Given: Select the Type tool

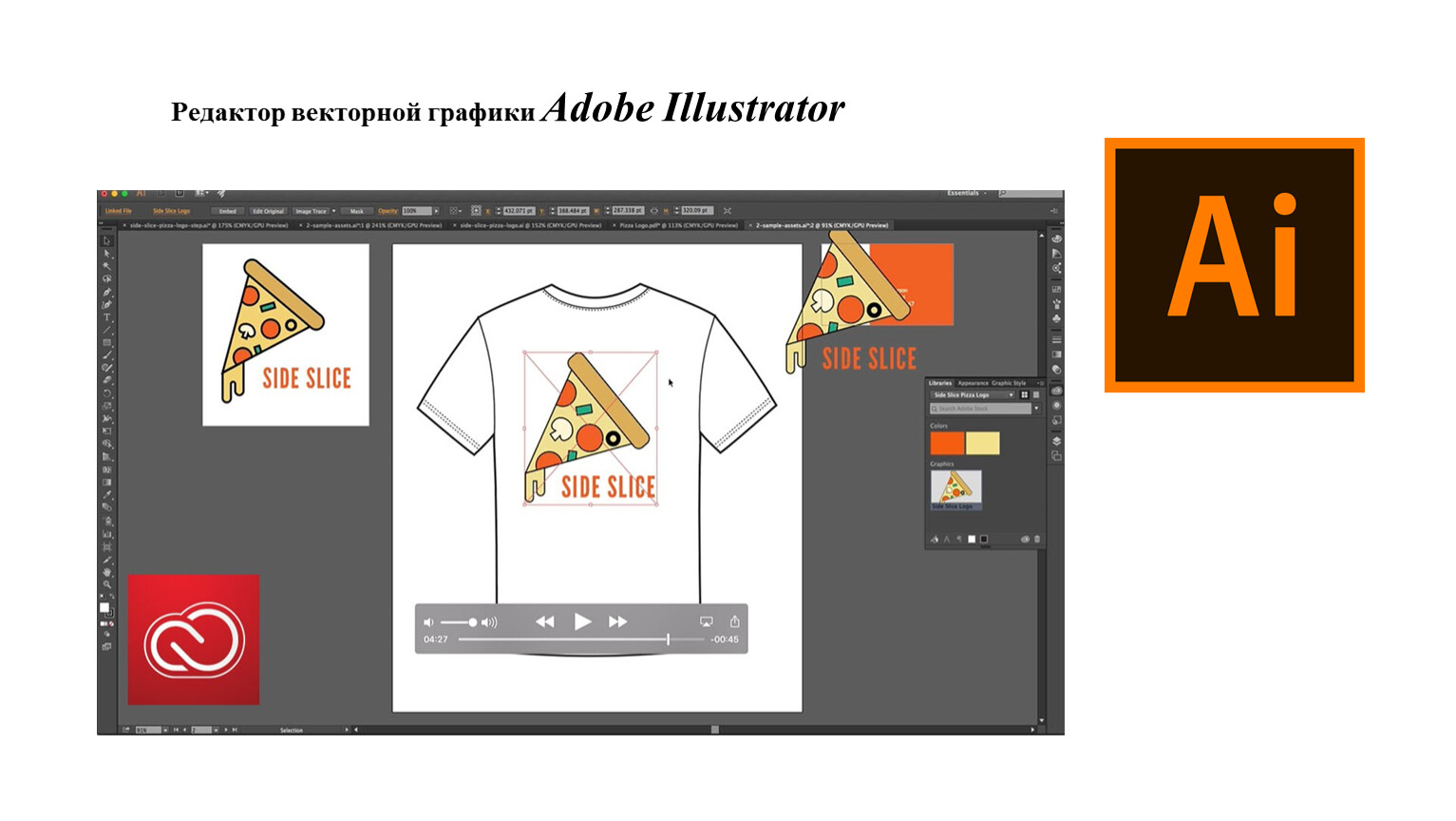Looking at the screenshot, I should [x=106, y=317].
